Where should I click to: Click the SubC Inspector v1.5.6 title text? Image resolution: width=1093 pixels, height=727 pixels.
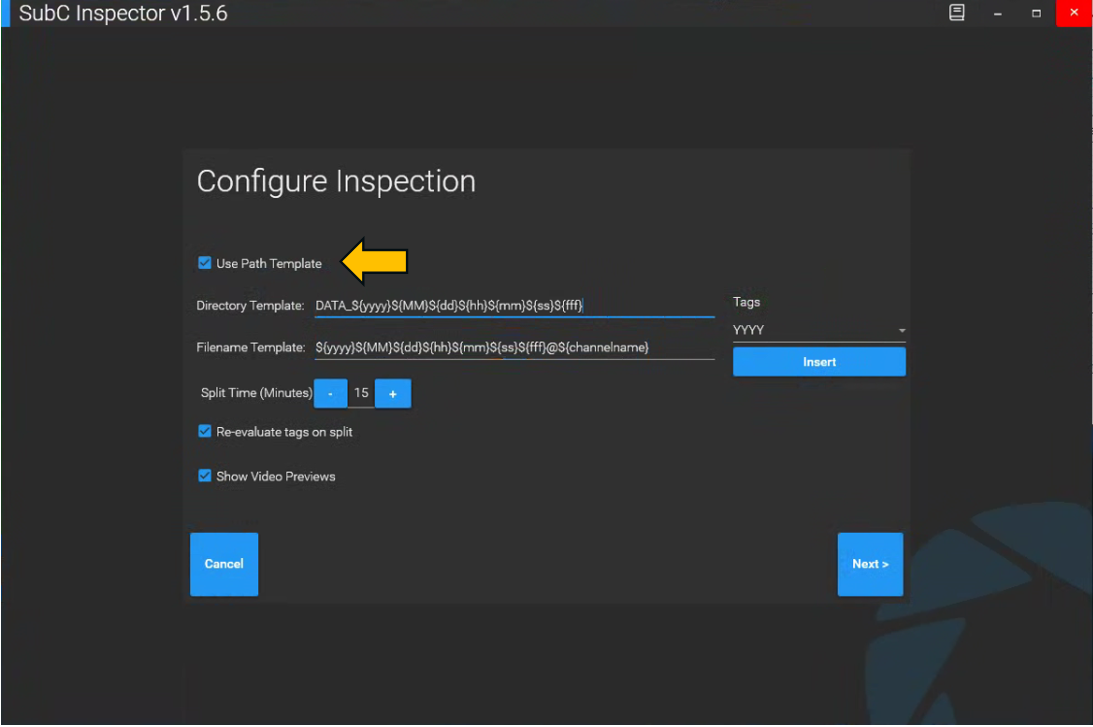tap(123, 14)
